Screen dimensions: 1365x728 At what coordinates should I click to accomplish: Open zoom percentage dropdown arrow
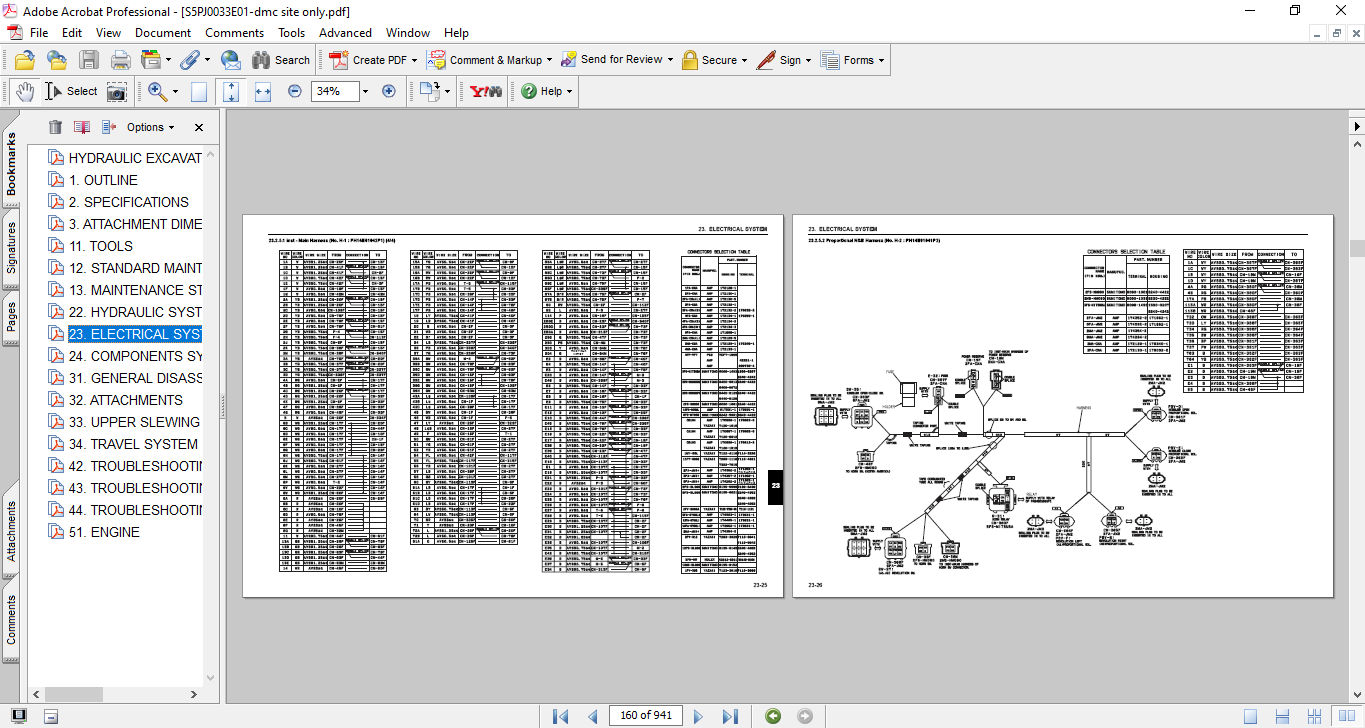point(365,91)
